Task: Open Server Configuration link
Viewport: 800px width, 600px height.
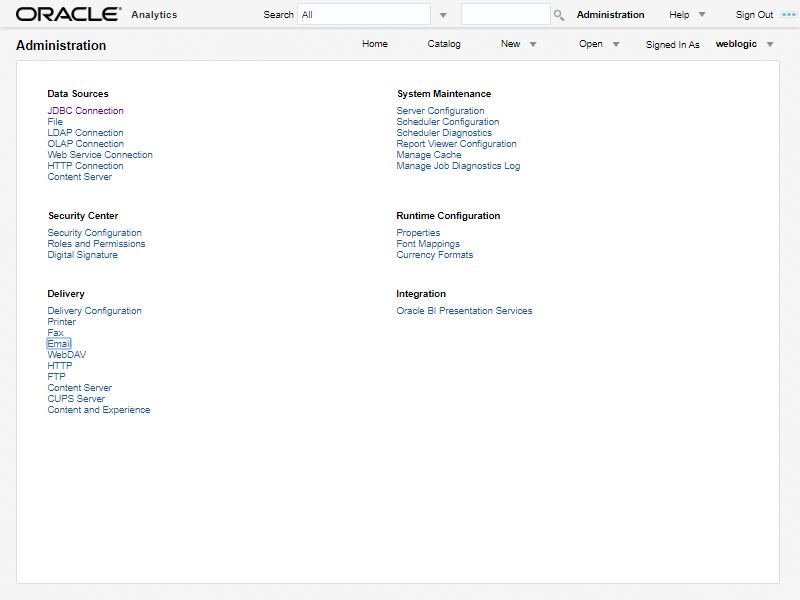Action: coord(440,111)
